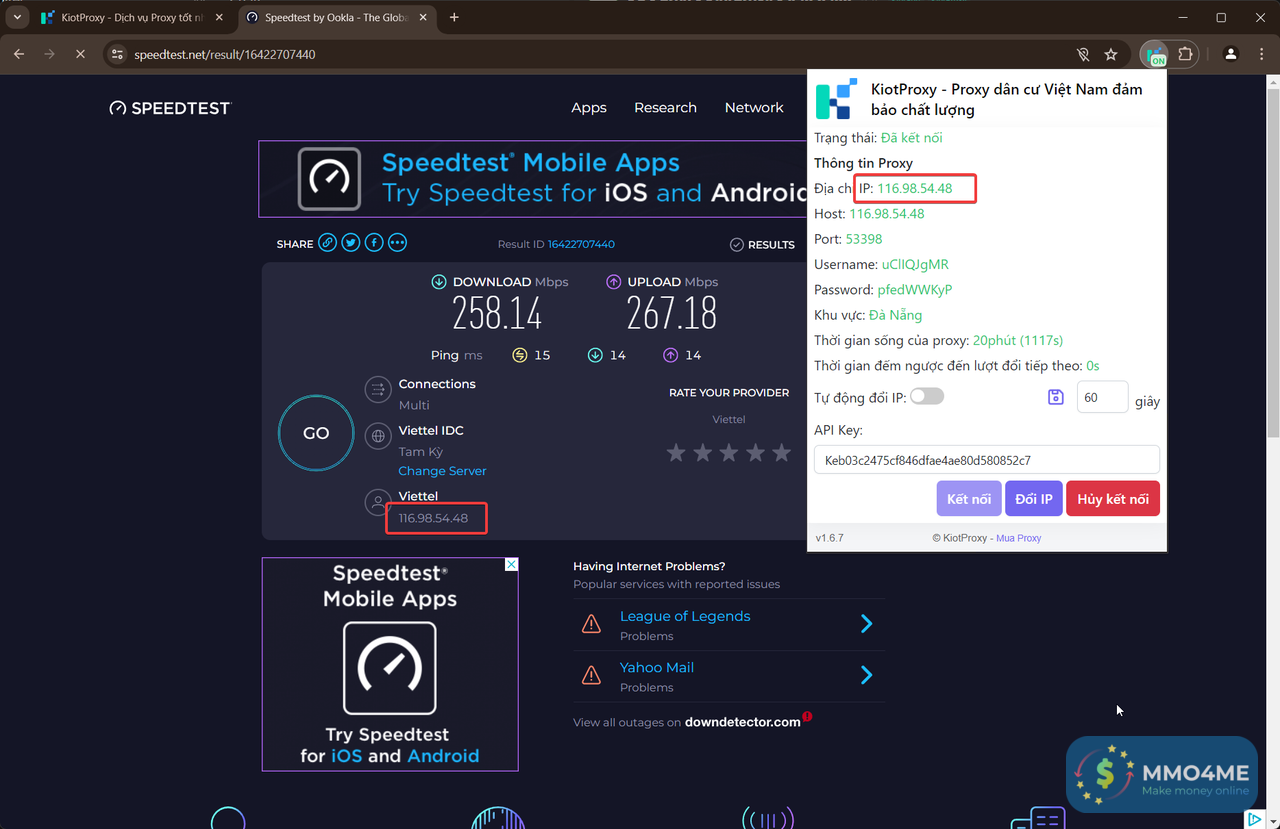This screenshot has height=829, width=1280.
Task: Click the Connections icon
Action: [x=378, y=389]
